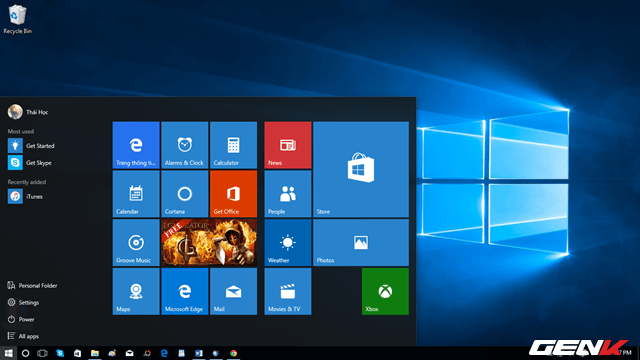This screenshot has width=640, height=360.
Task: Click the Windows Start button
Action: click(x=8, y=353)
